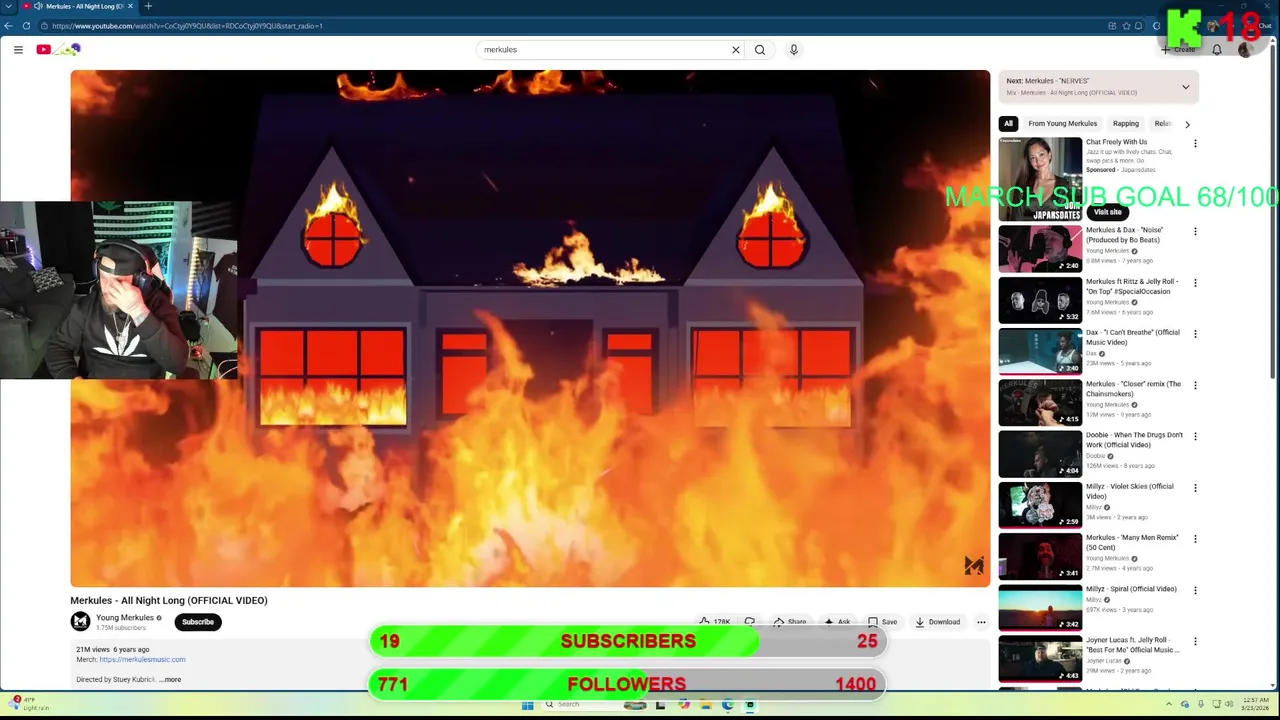The image size is (1280, 720).
Task: Open options menu for On Top video
Action: [1195, 283]
